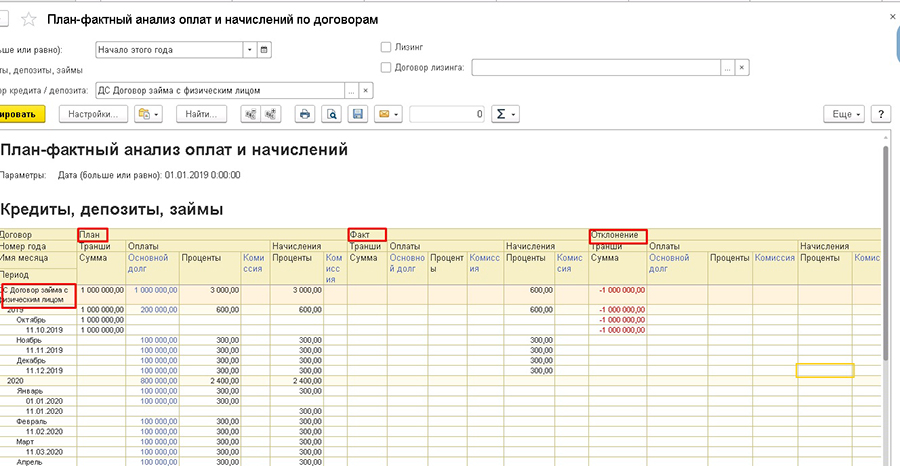The image size is (900, 466).
Task: Click the report variants icon
Action: [x=143, y=114]
